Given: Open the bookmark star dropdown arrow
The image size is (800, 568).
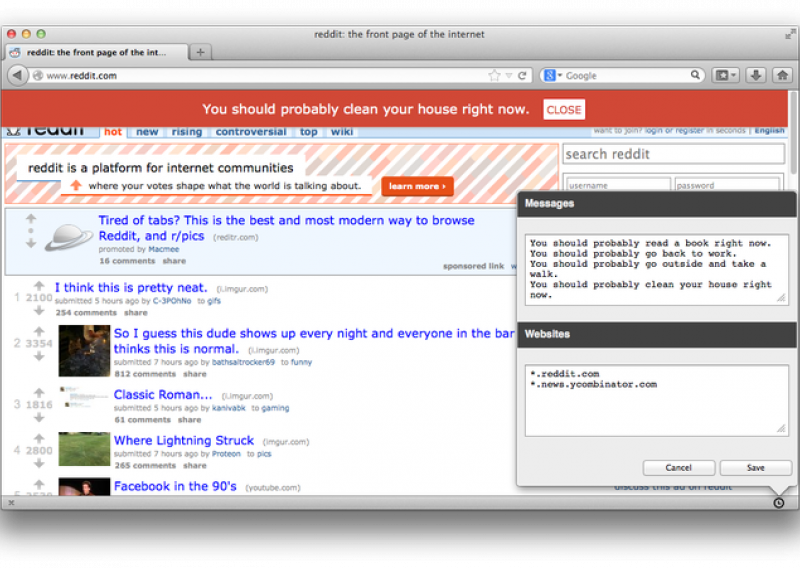Looking at the screenshot, I should pyautogui.click(x=509, y=76).
